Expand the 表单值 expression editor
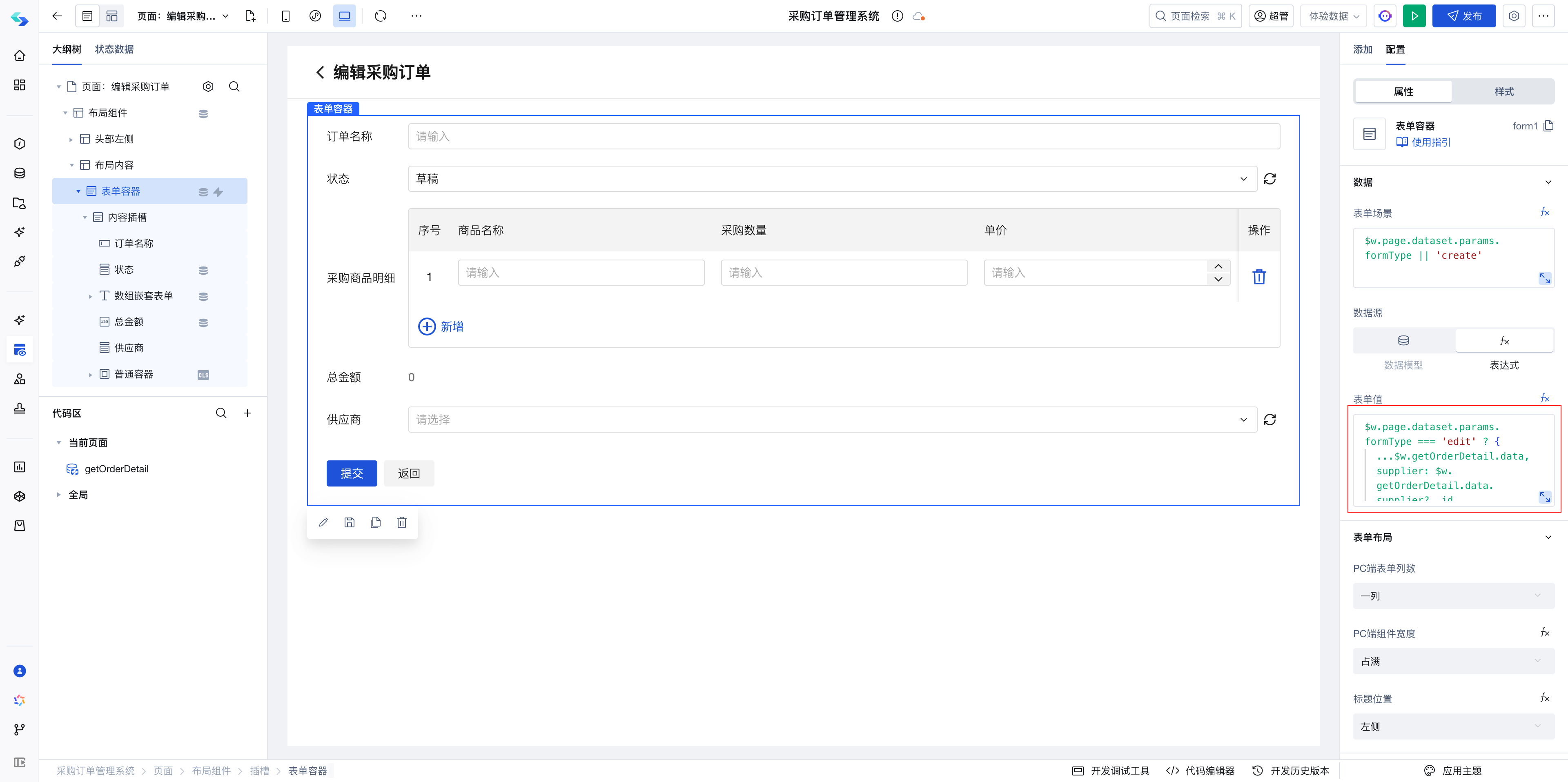 (1545, 497)
